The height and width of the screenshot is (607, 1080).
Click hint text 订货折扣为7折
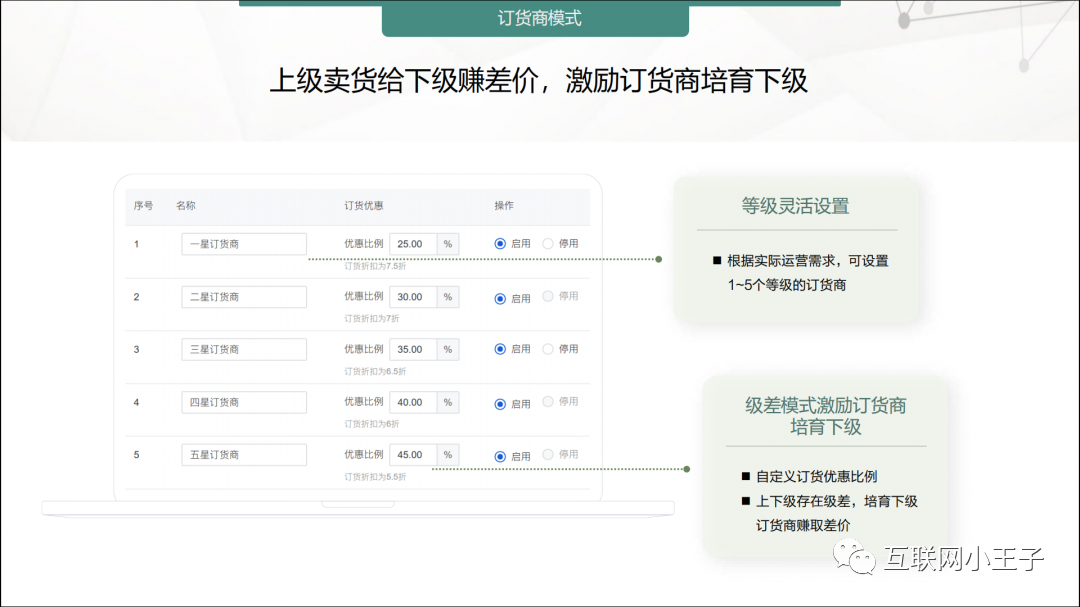point(372,318)
